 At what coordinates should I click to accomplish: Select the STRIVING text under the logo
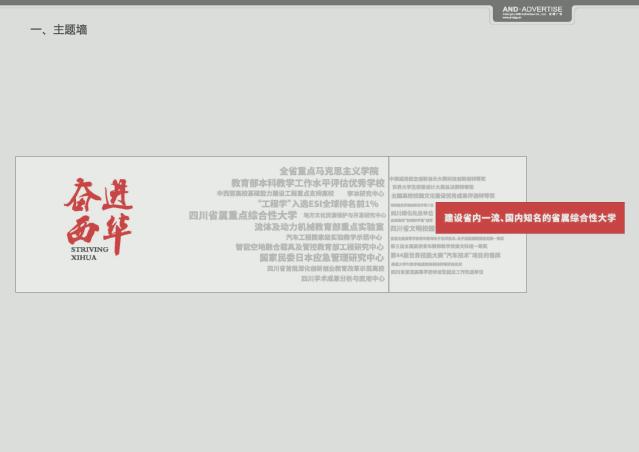(x=90, y=249)
